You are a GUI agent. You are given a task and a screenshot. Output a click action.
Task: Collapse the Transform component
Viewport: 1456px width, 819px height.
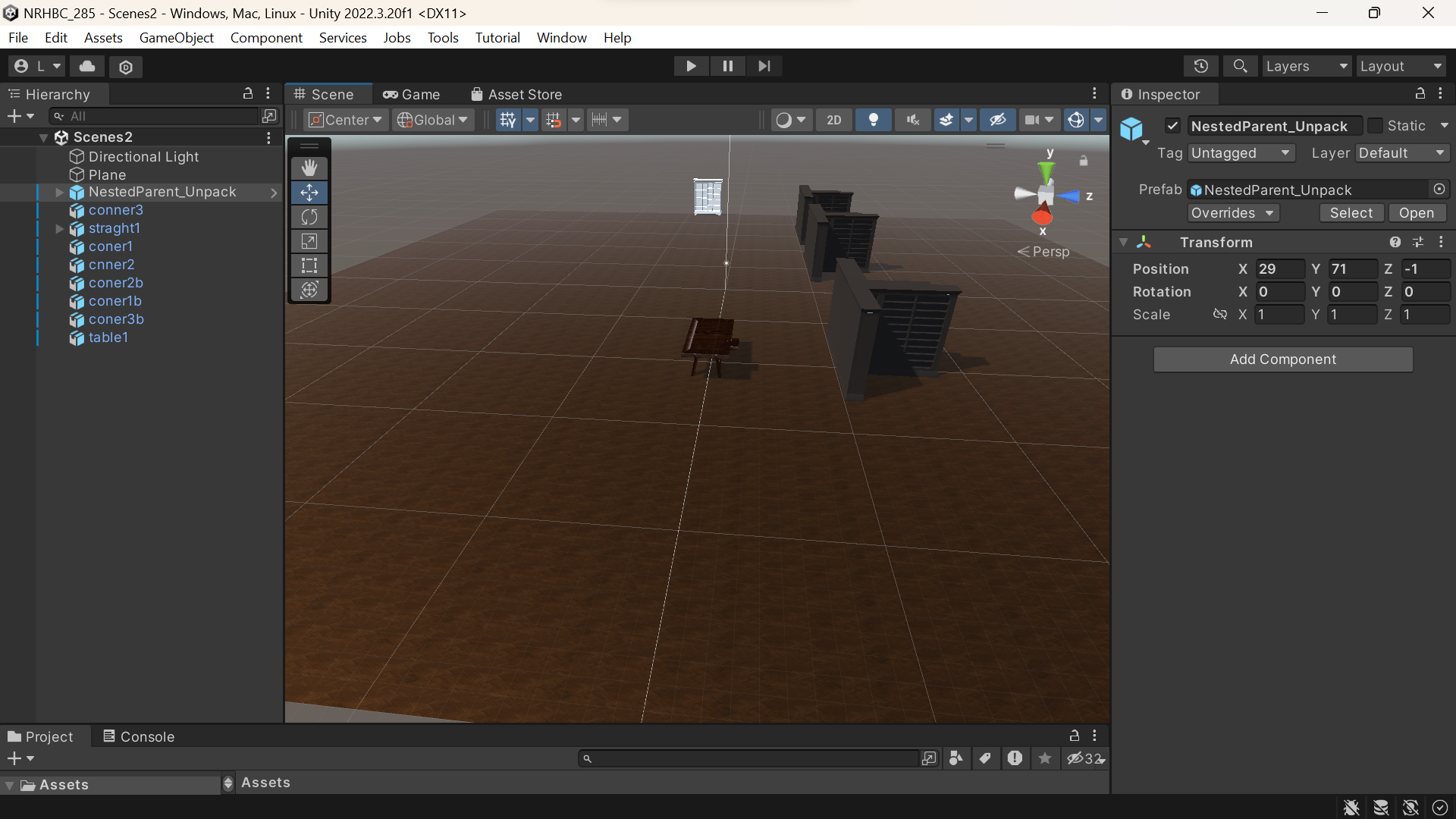tap(1124, 242)
